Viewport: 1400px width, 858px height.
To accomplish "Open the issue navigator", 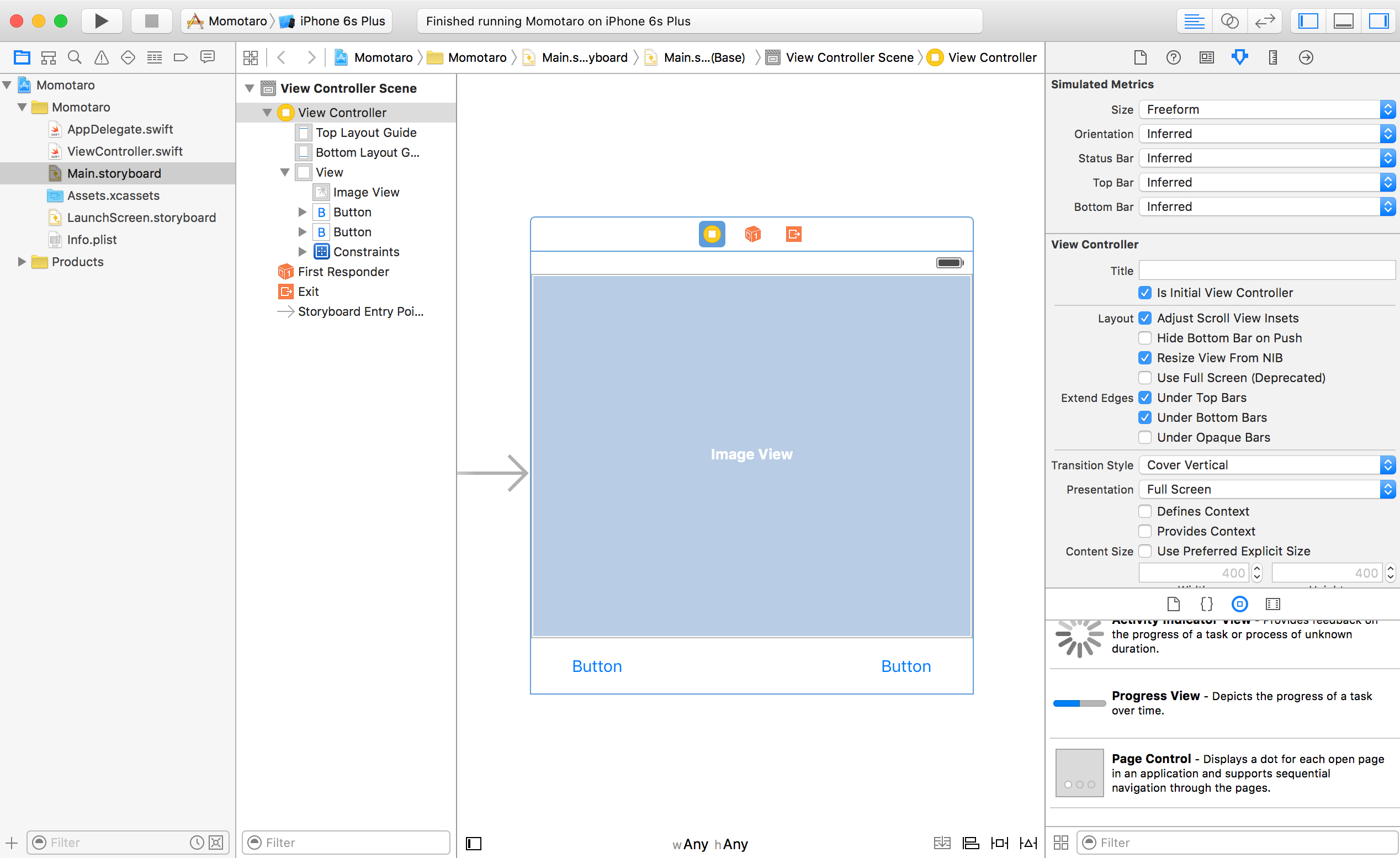I will point(100,57).
